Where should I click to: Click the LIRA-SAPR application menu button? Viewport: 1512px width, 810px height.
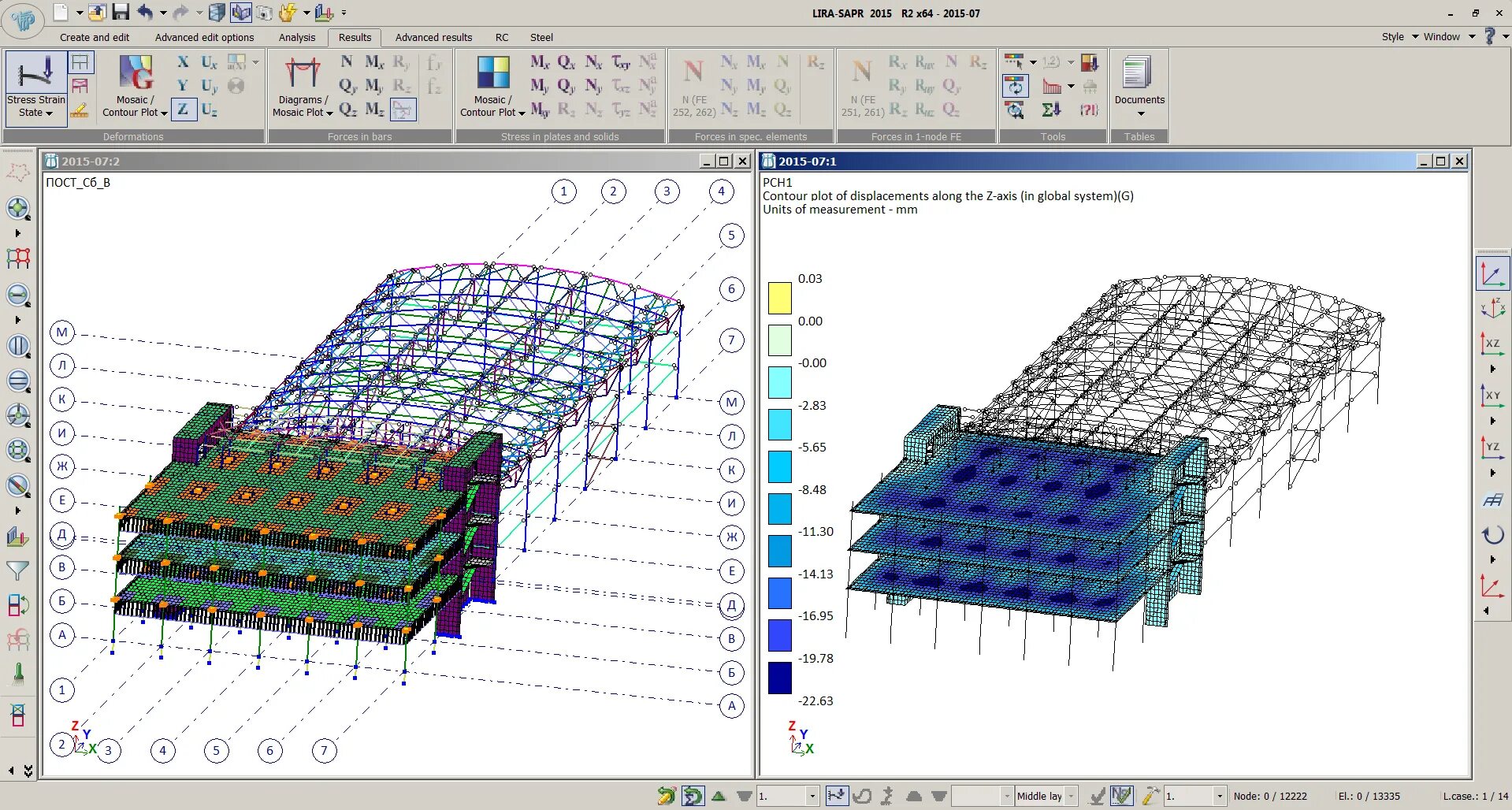point(24,21)
